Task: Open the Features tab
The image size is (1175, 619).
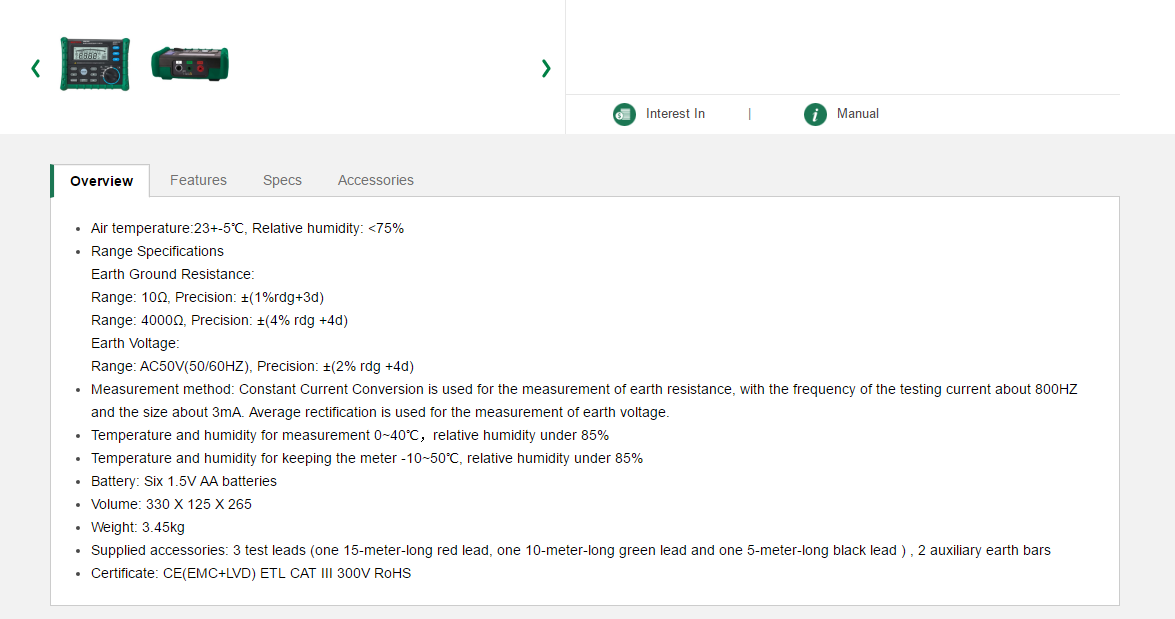Action: (198, 180)
